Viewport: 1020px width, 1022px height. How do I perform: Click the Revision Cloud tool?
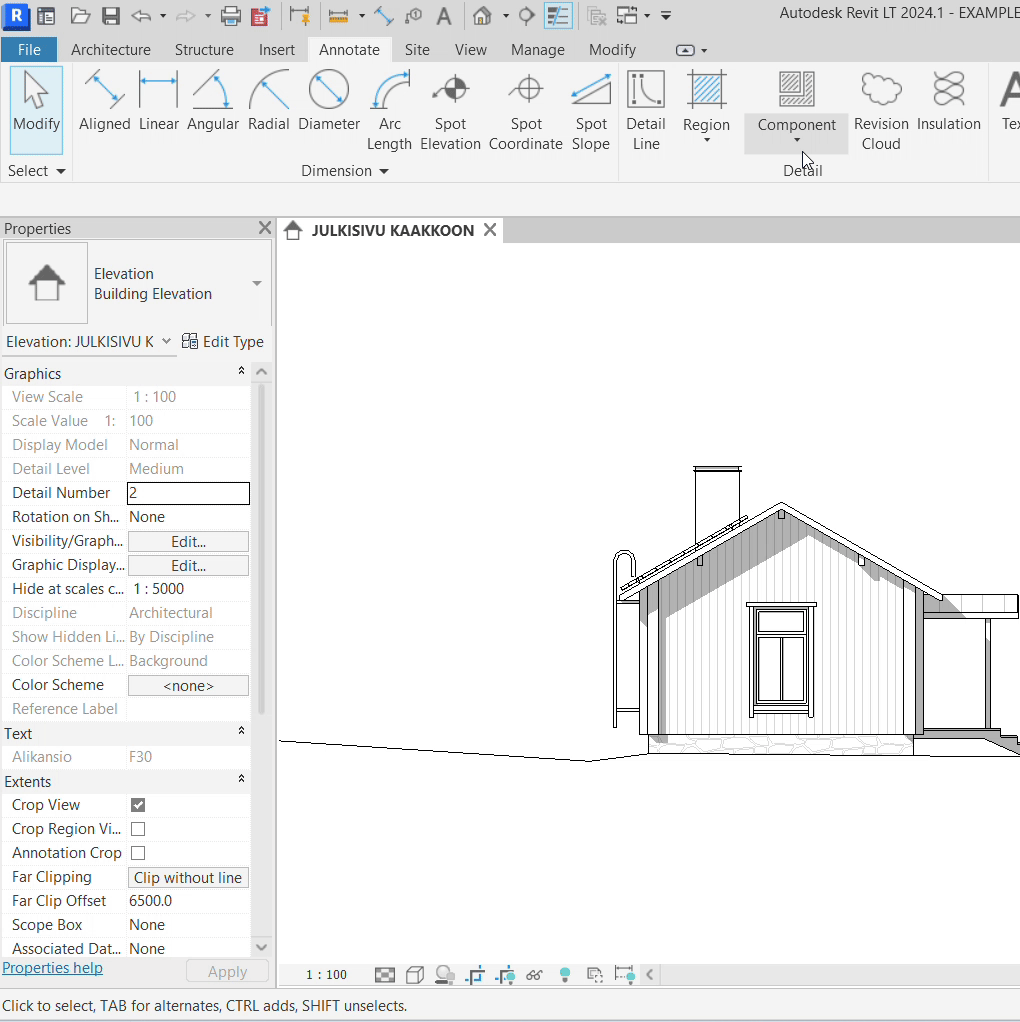[x=880, y=112]
